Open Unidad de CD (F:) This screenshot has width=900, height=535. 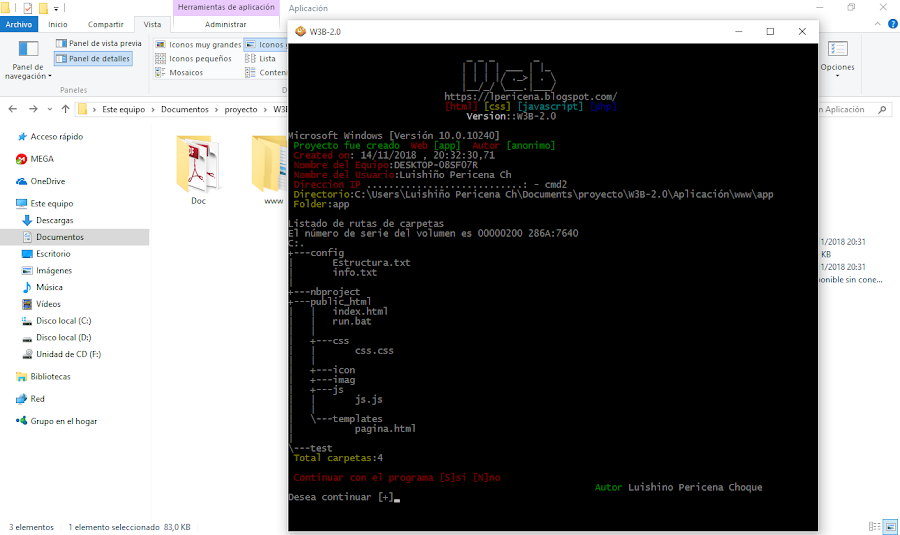point(61,354)
